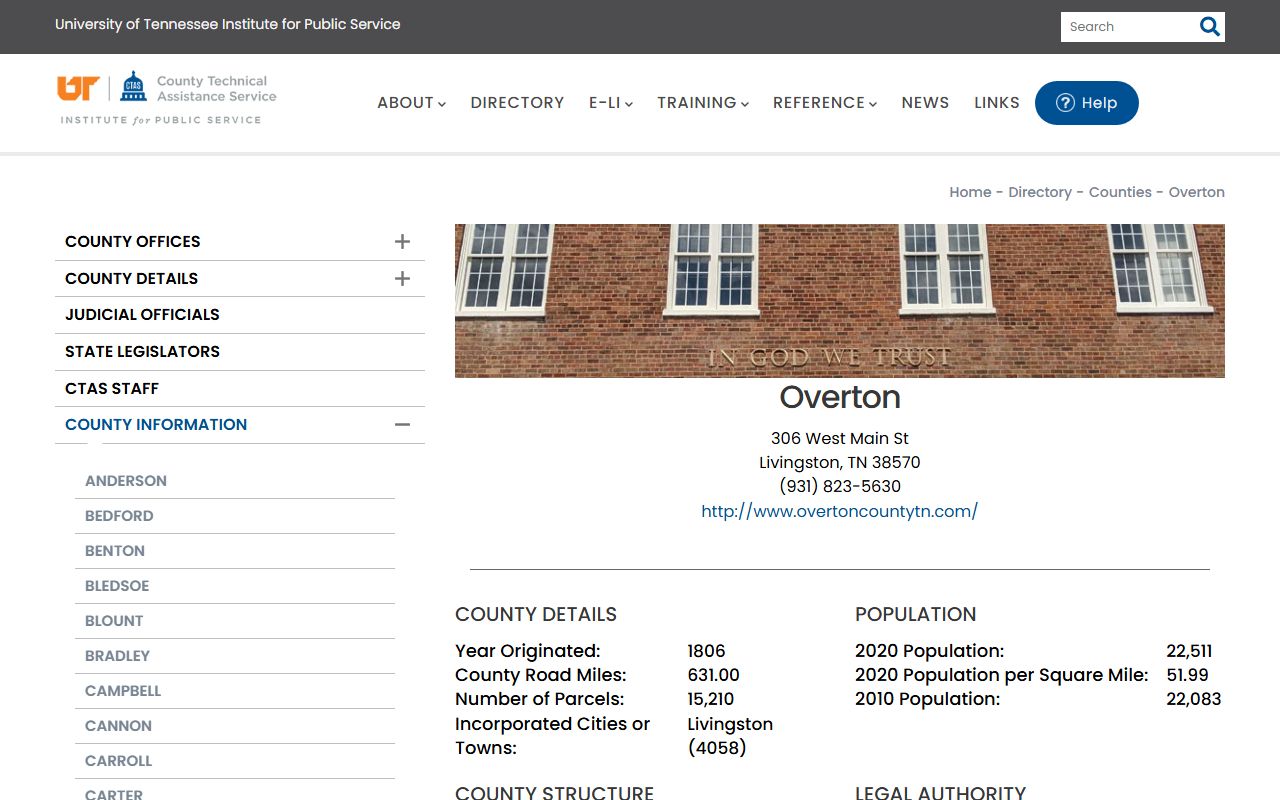Open the ABOUT dropdown menu
1280x800 pixels.
click(x=411, y=103)
